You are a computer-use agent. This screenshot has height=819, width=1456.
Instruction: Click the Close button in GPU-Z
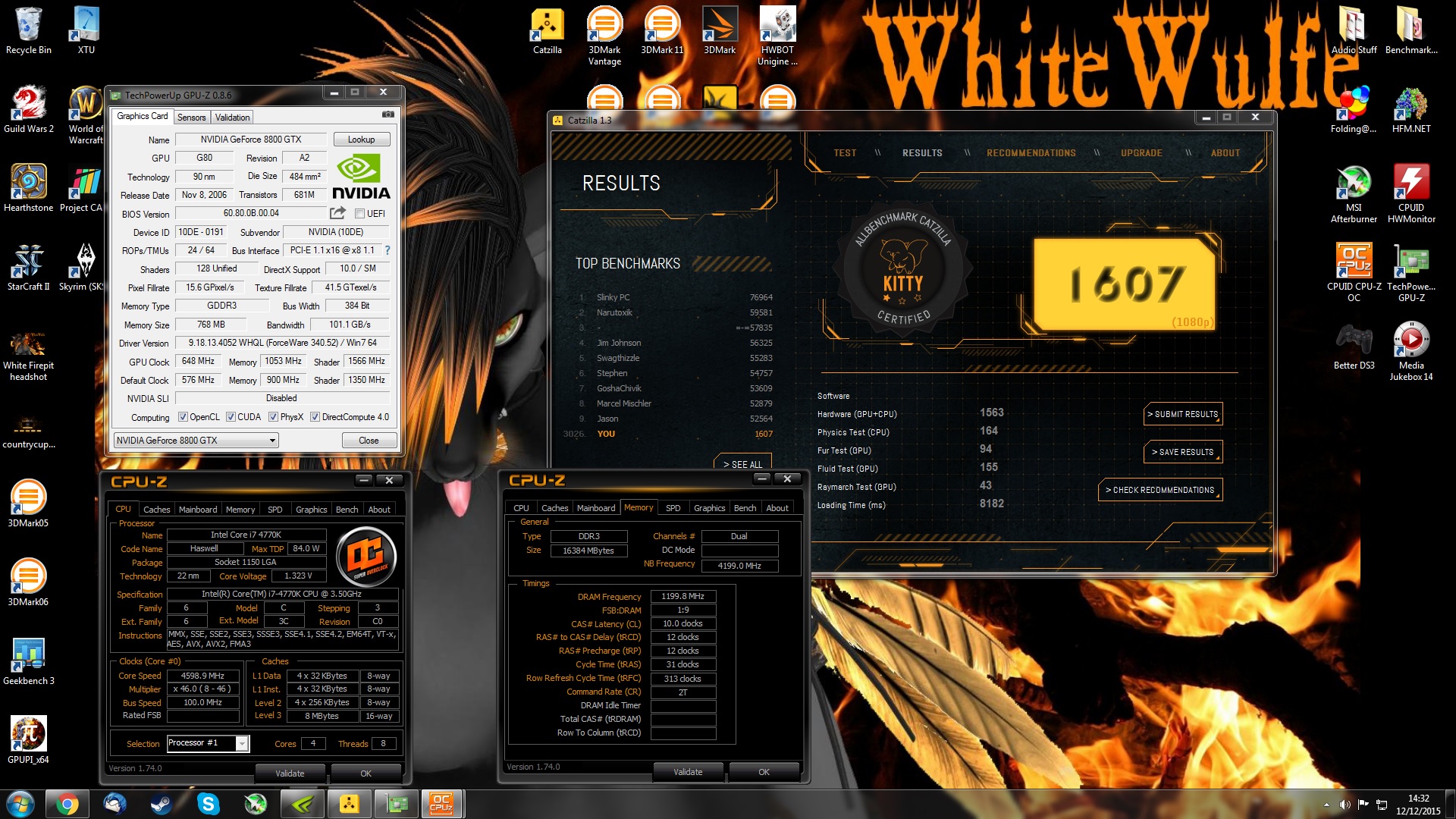[369, 441]
